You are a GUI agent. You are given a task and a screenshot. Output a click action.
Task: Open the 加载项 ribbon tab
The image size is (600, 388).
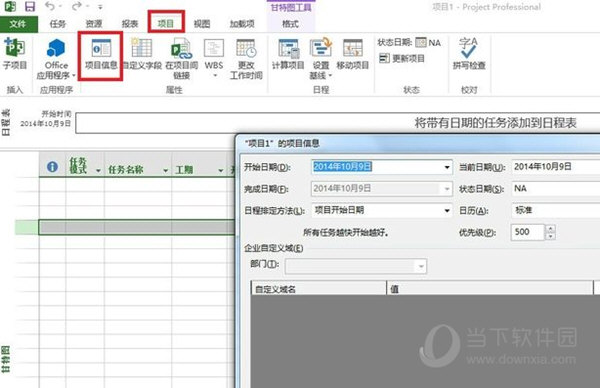click(242, 24)
